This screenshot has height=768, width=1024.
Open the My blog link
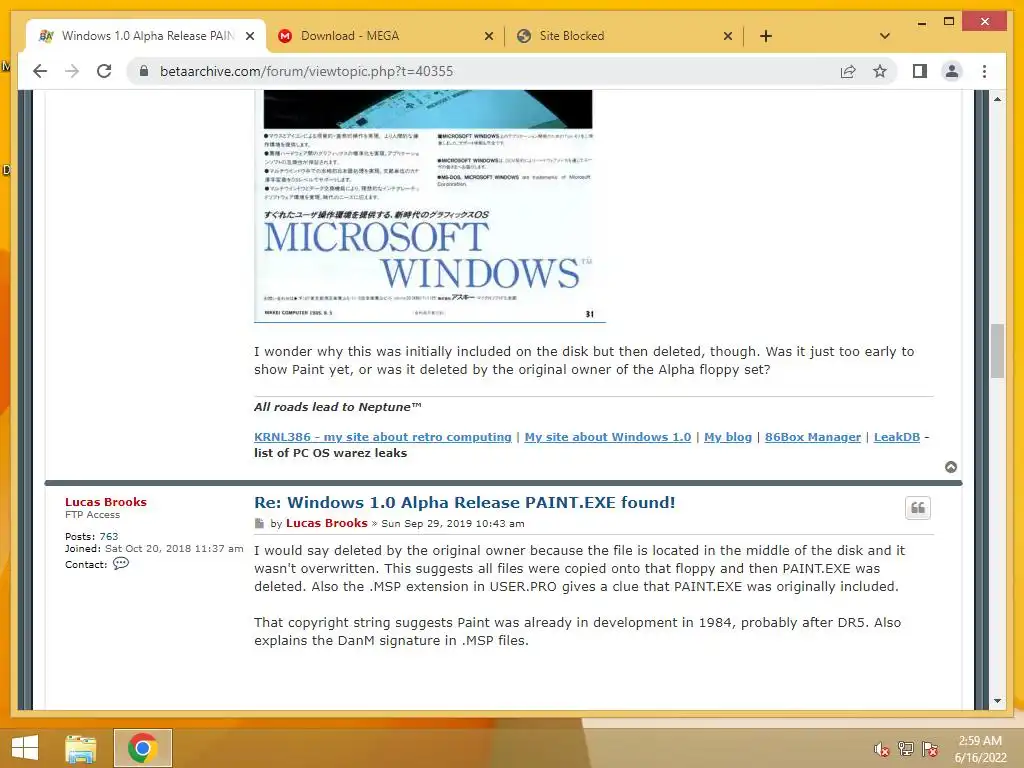(728, 437)
